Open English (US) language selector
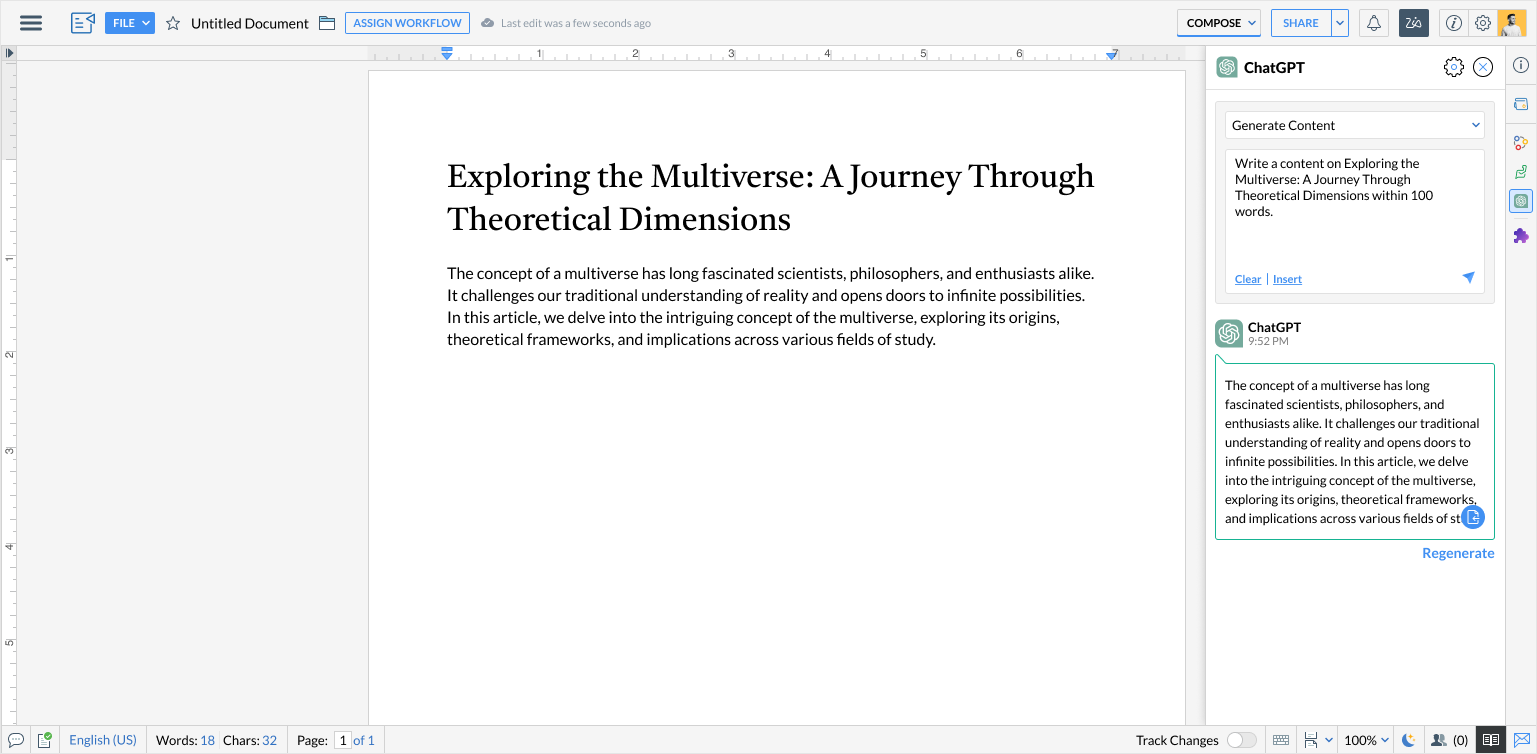This screenshot has width=1537, height=754. coord(103,740)
